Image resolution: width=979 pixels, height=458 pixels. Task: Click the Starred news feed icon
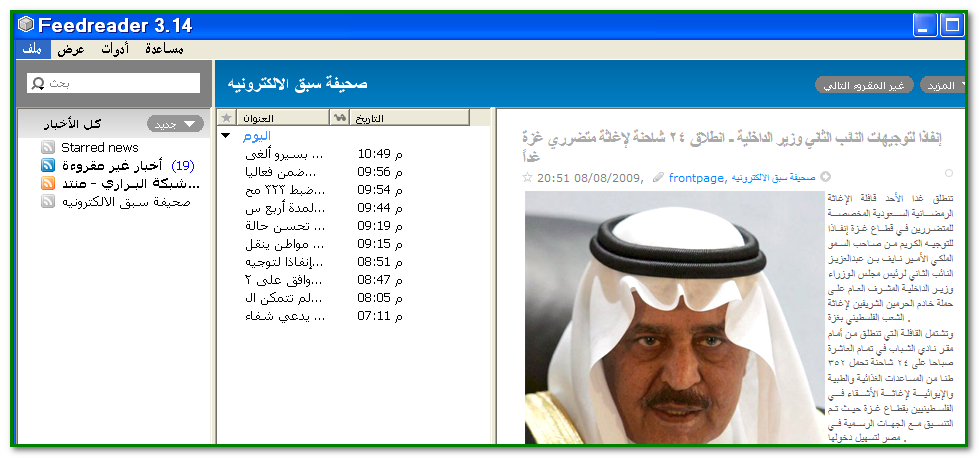[48, 148]
